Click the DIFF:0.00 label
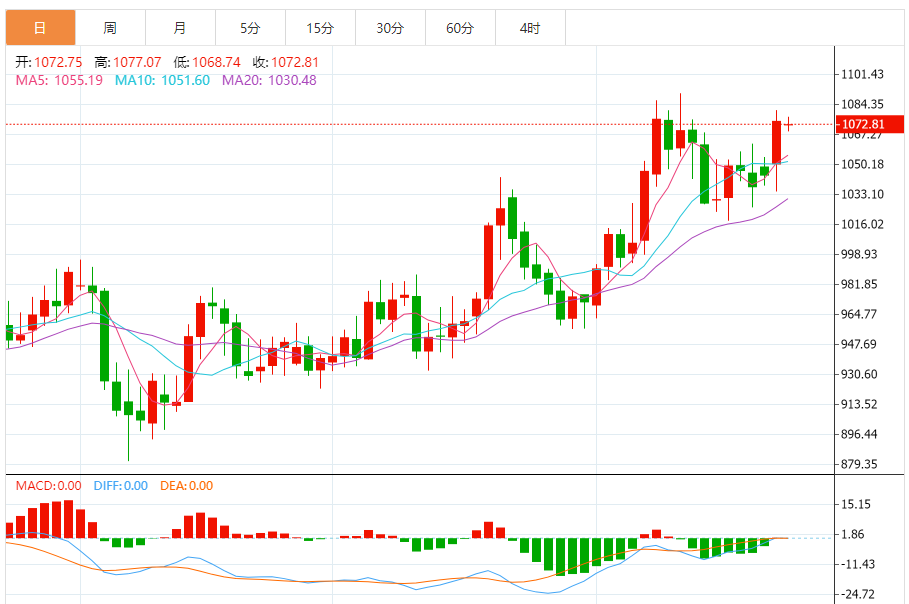This screenshot has height=604, width=909. (121, 486)
